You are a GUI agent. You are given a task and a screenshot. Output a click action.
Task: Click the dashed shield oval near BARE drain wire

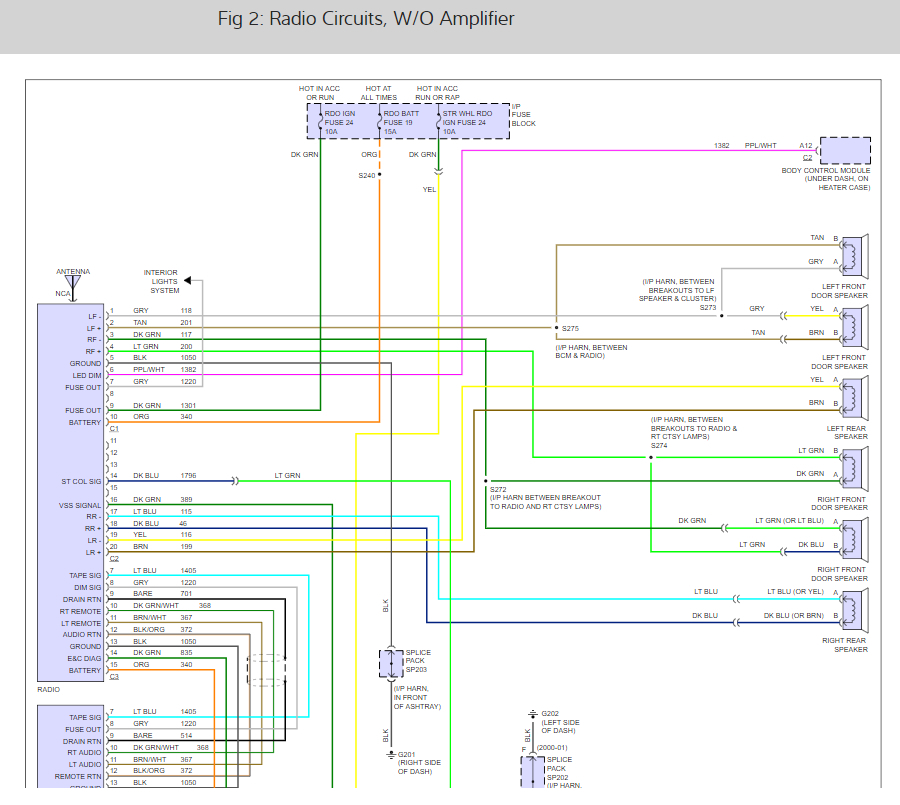[x=266, y=670]
